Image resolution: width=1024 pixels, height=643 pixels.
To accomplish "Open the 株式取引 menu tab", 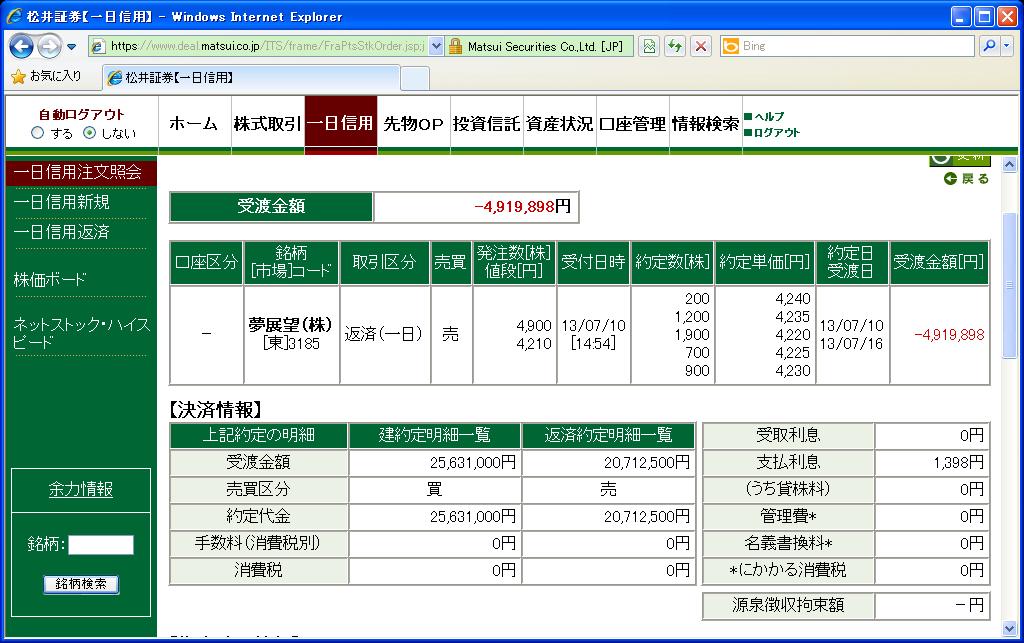I will (x=266, y=124).
